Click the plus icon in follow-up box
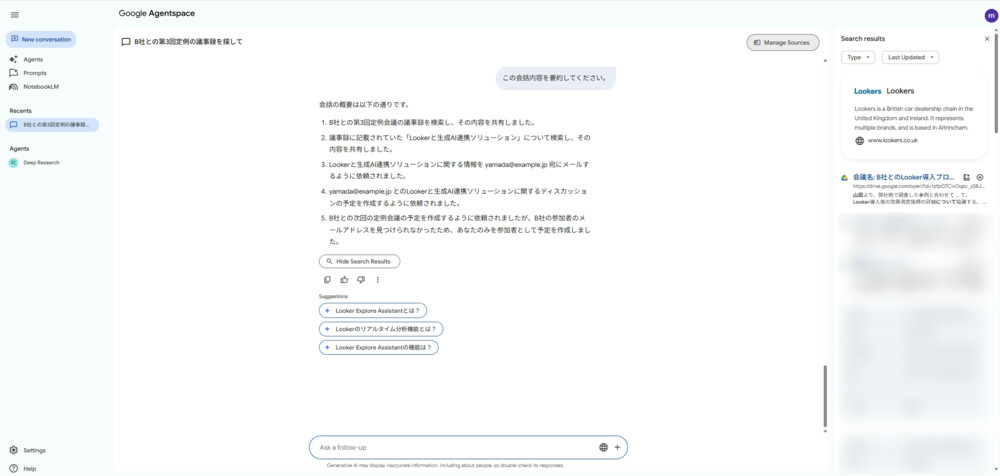This screenshot has height=476, width=1000. click(617, 447)
